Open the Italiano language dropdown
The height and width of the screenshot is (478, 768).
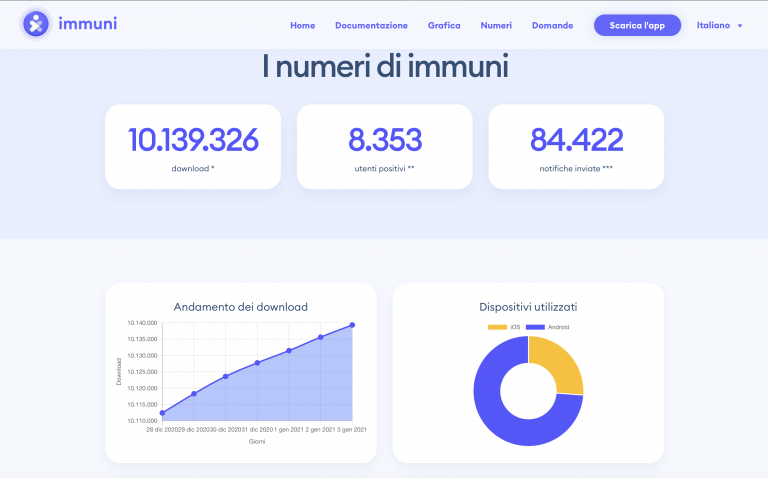click(x=719, y=25)
